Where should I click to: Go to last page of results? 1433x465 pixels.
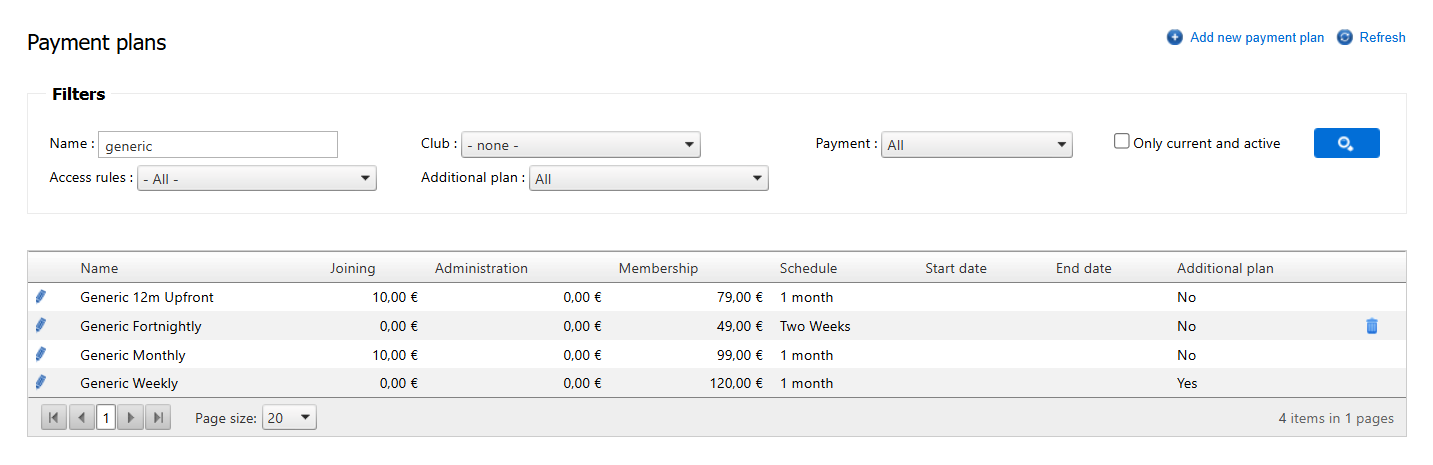158,418
